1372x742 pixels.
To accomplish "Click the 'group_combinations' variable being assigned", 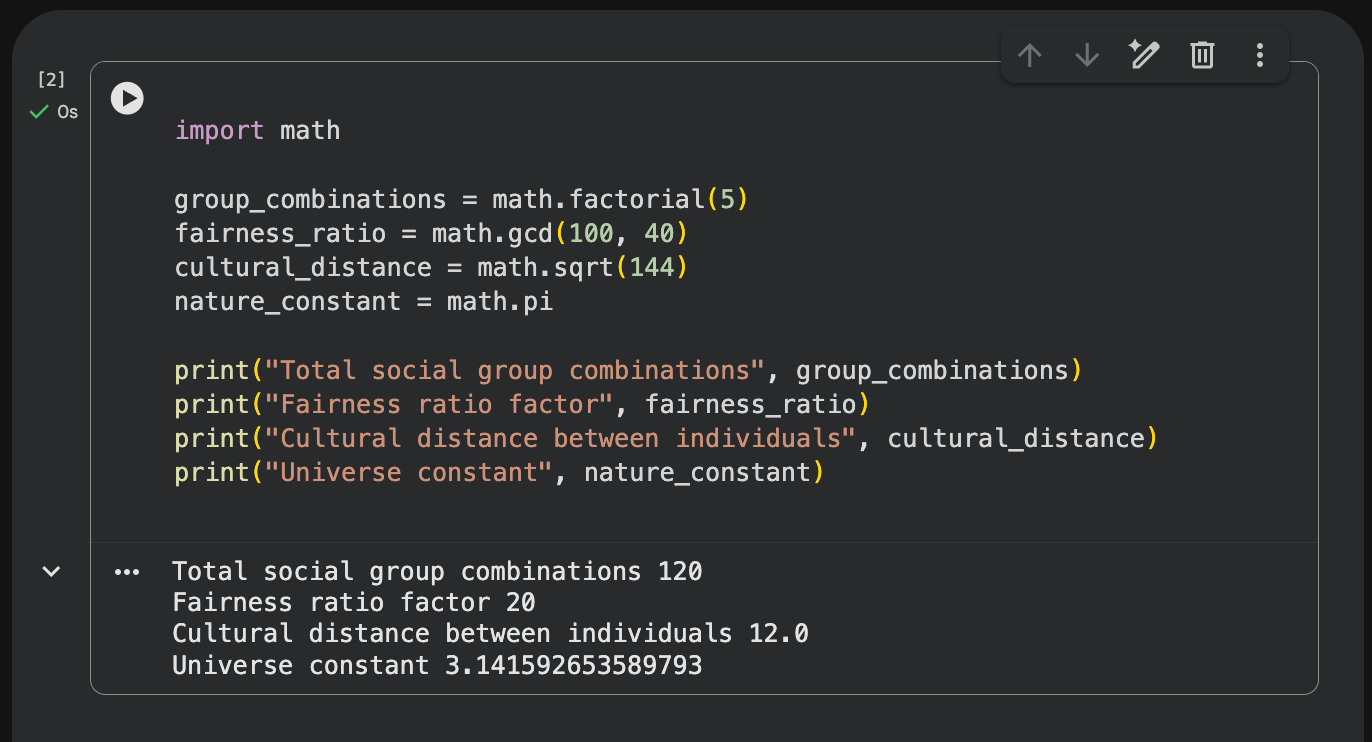I will click(310, 199).
